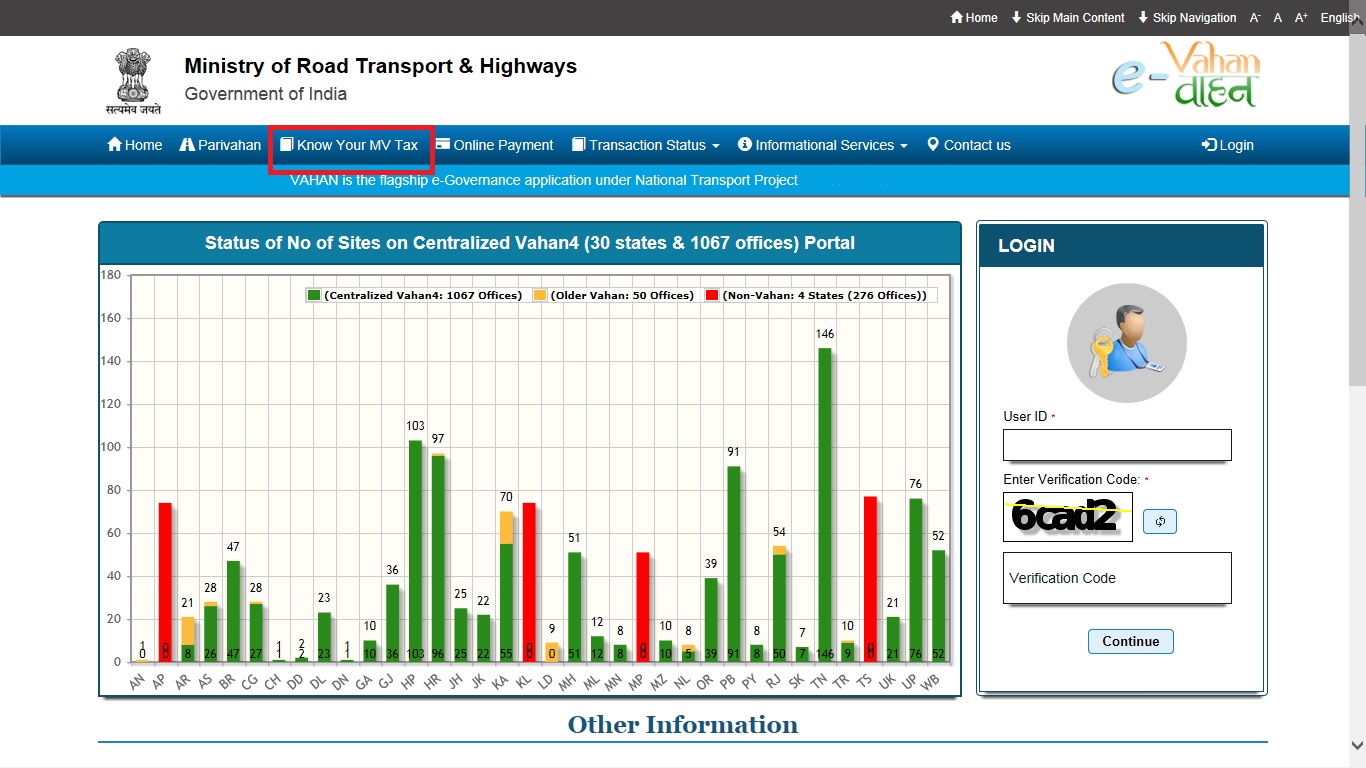Click the Government of India emblem

[132, 80]
